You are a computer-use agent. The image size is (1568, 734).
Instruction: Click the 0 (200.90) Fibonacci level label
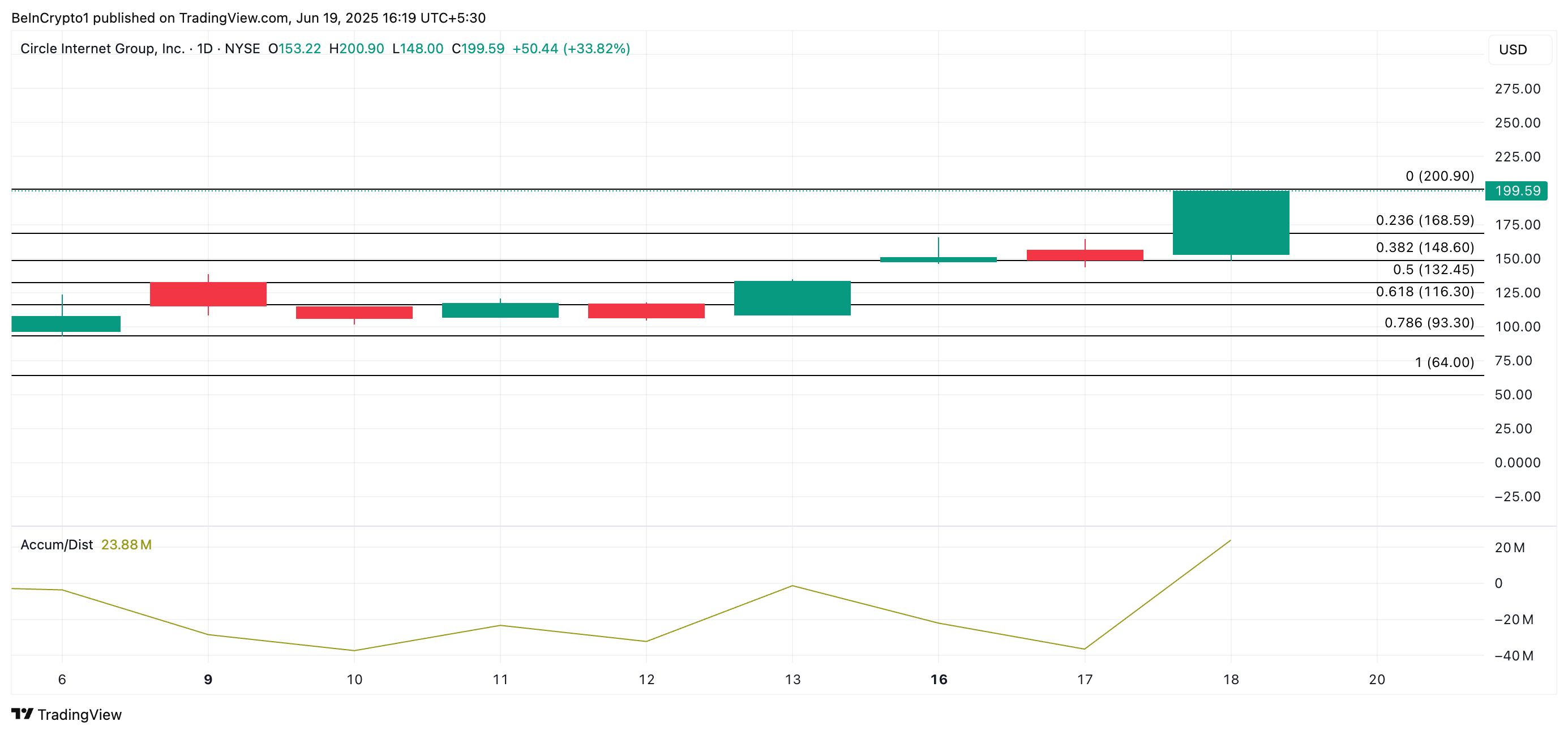[x=1439, y=176]
